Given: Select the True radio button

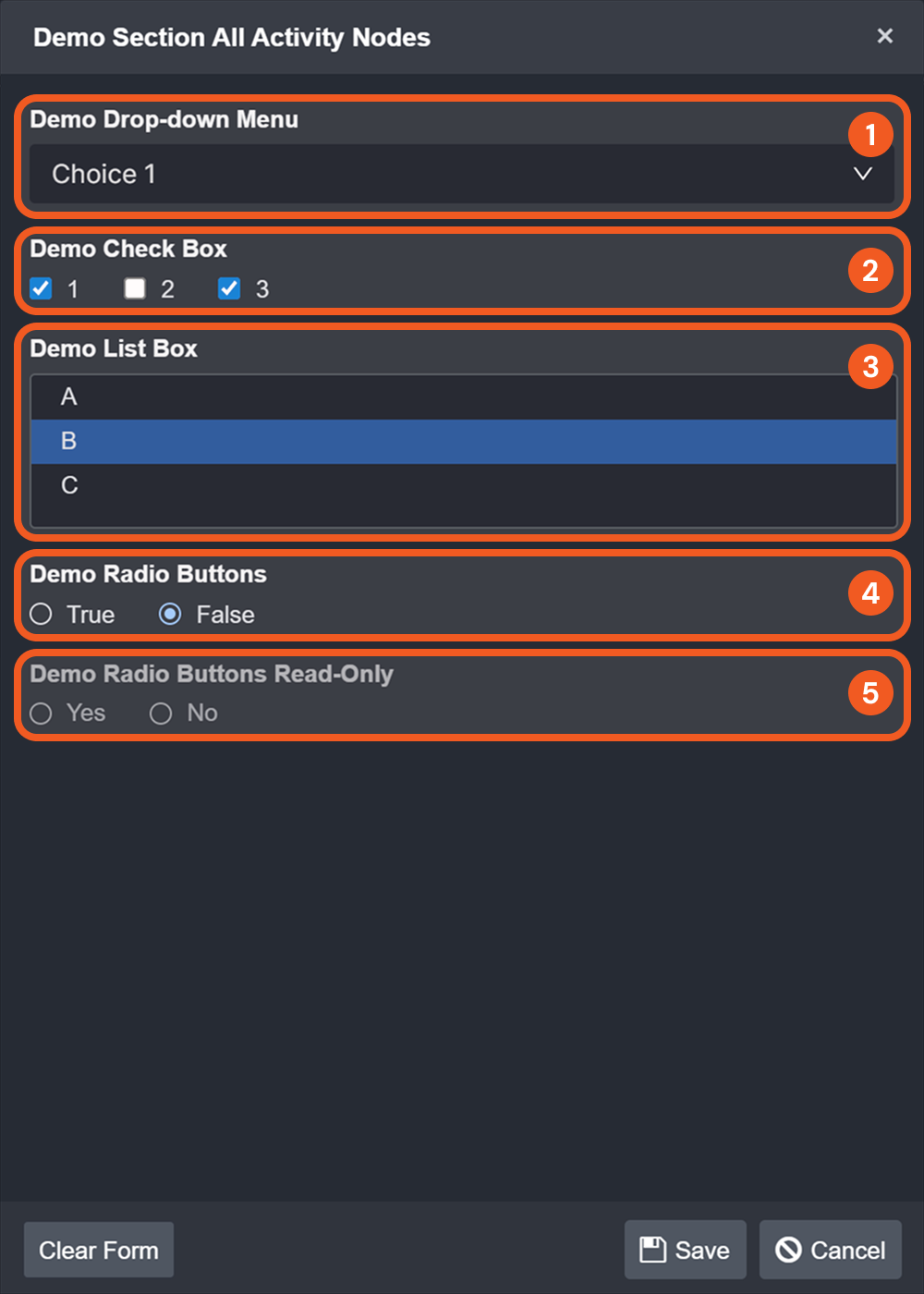Looking at the screenshot, I should pyautogui.click(x=41, y=614).
